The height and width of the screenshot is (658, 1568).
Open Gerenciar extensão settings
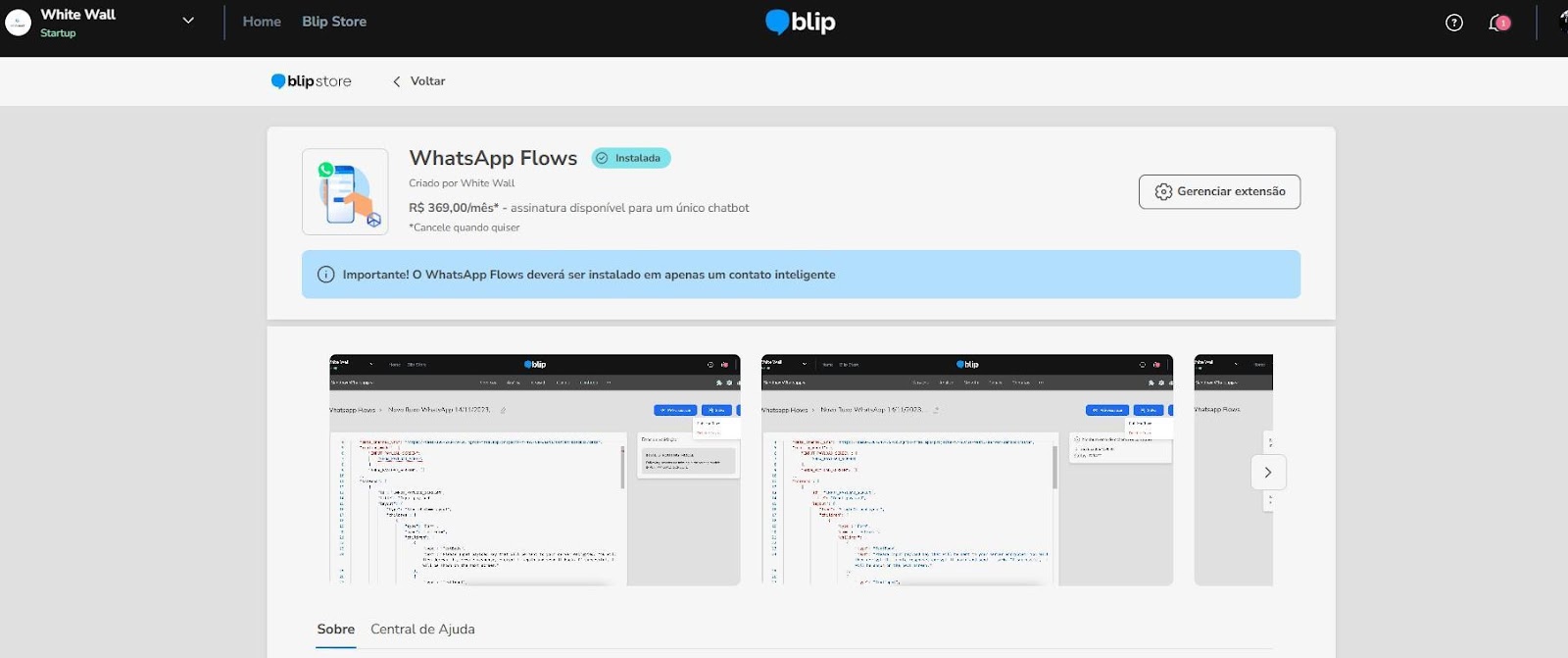coord(1219,191)
